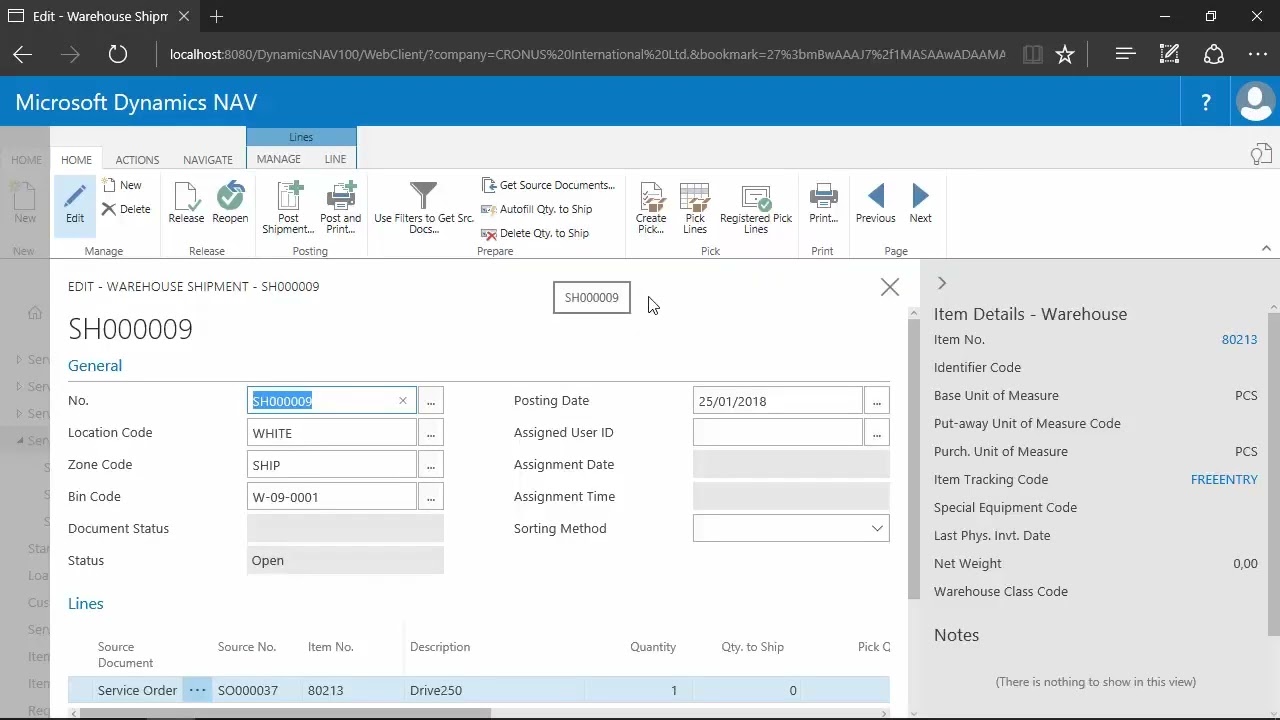The width and height of the screenshot is (1280, 720).
Task: Print the warehouse shipment
Action: pyautogui.click(x=823, y=204)
